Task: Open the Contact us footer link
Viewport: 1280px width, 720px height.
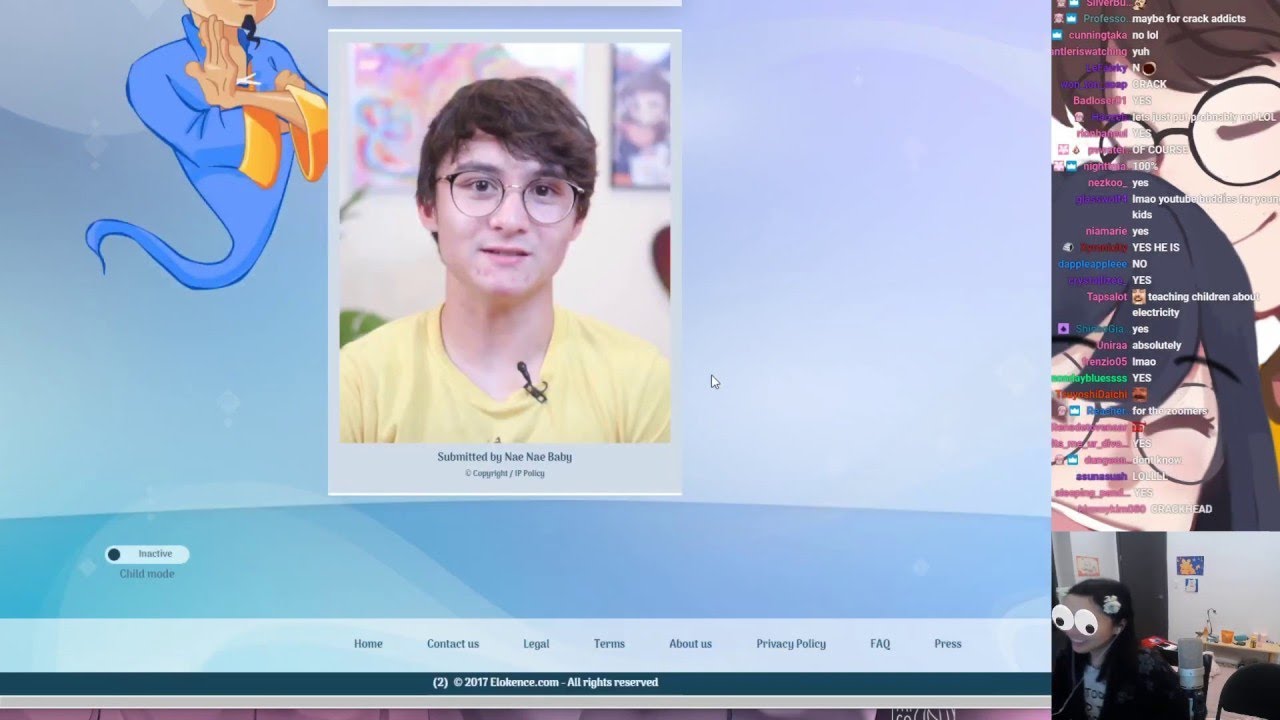Action: point(453,644)
